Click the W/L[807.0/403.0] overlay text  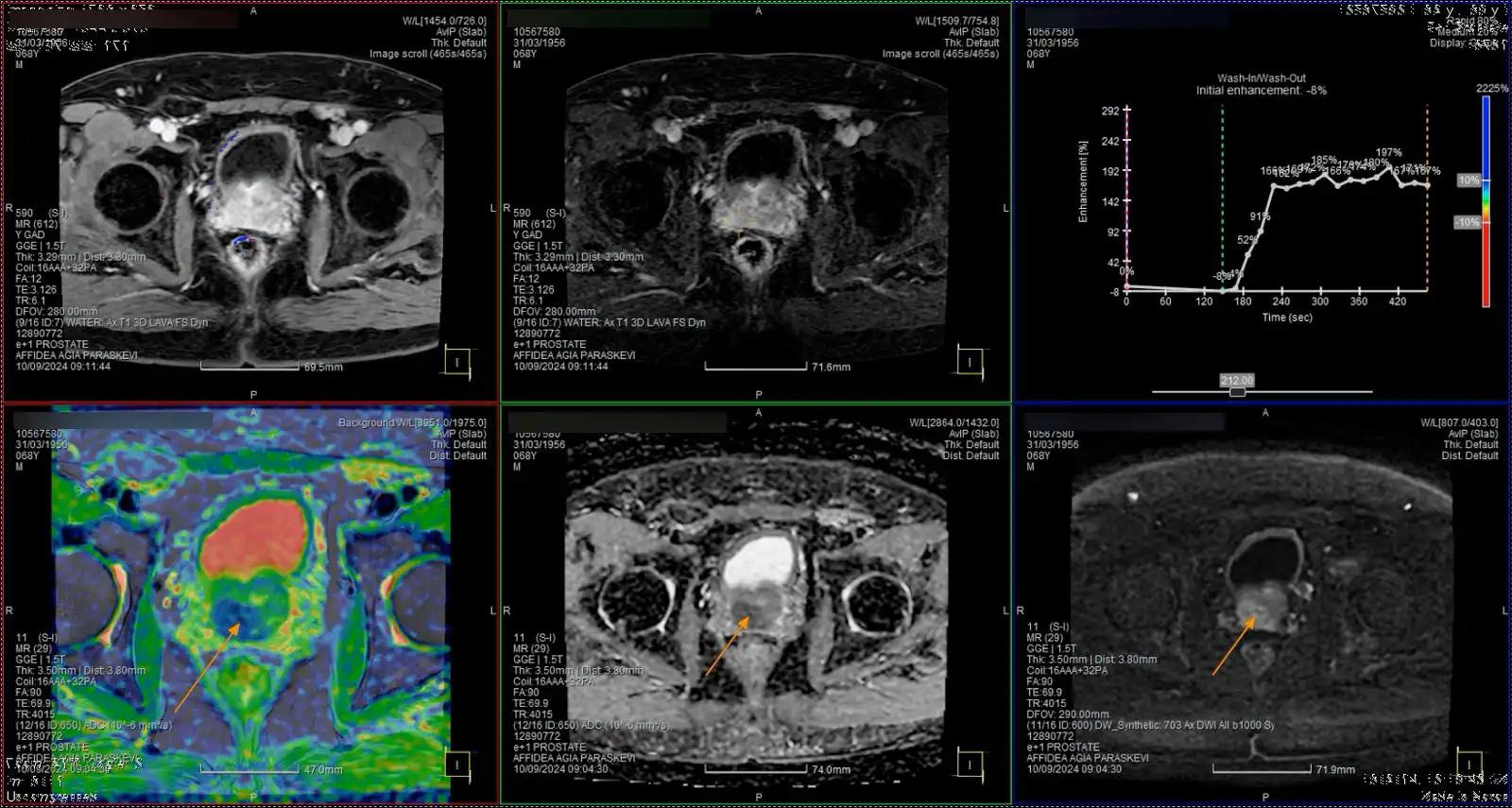point(1459,422)
